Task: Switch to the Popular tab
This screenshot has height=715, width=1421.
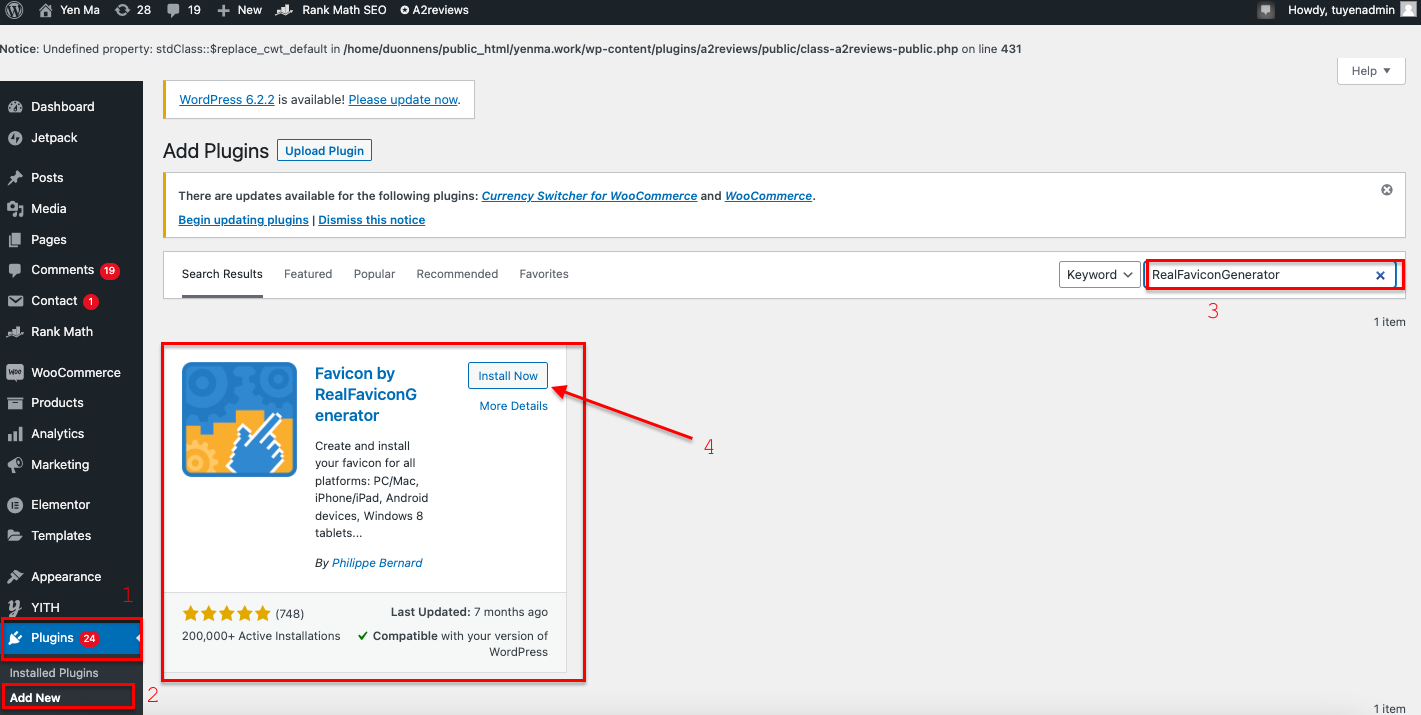Action: pos(374,274)
